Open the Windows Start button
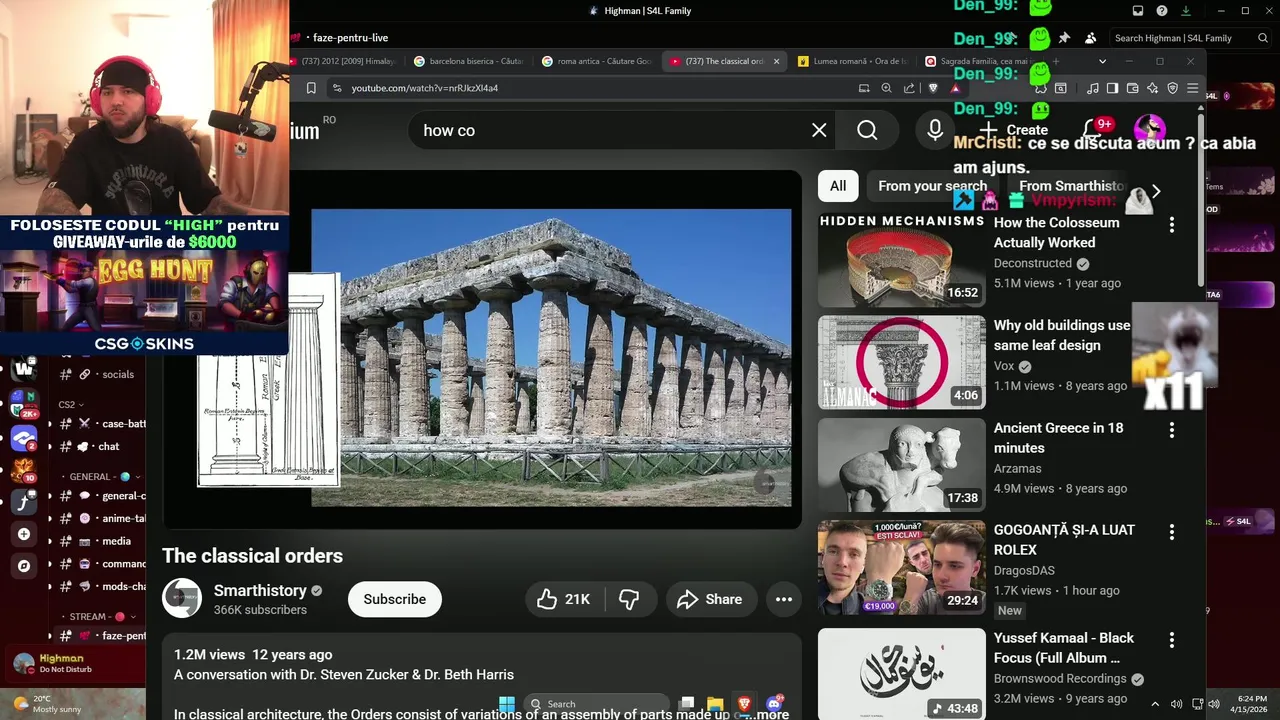1280x720 pixels. click(x=507, y=704)
